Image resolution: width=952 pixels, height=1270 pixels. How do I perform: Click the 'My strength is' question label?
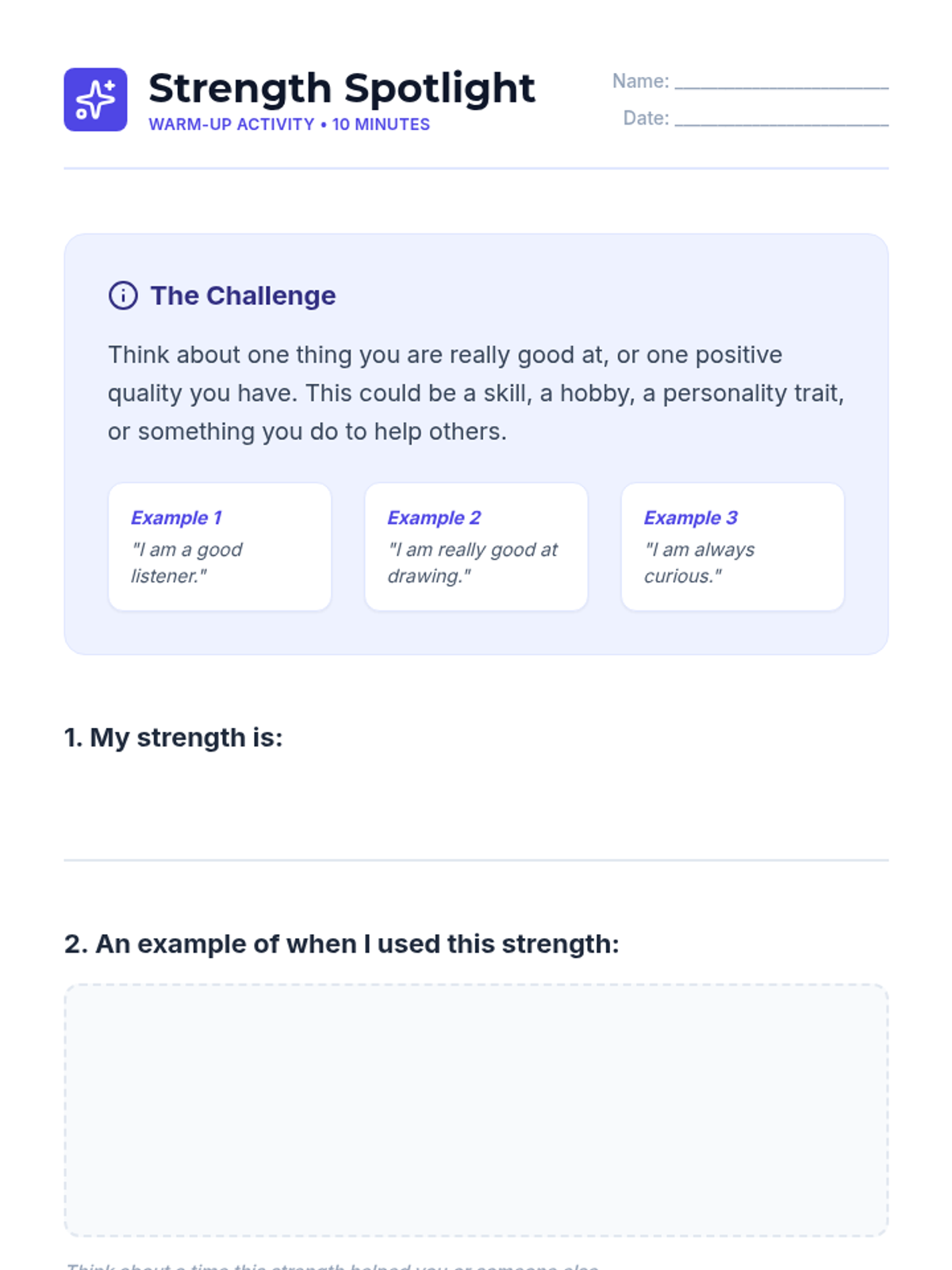(173, 737)
